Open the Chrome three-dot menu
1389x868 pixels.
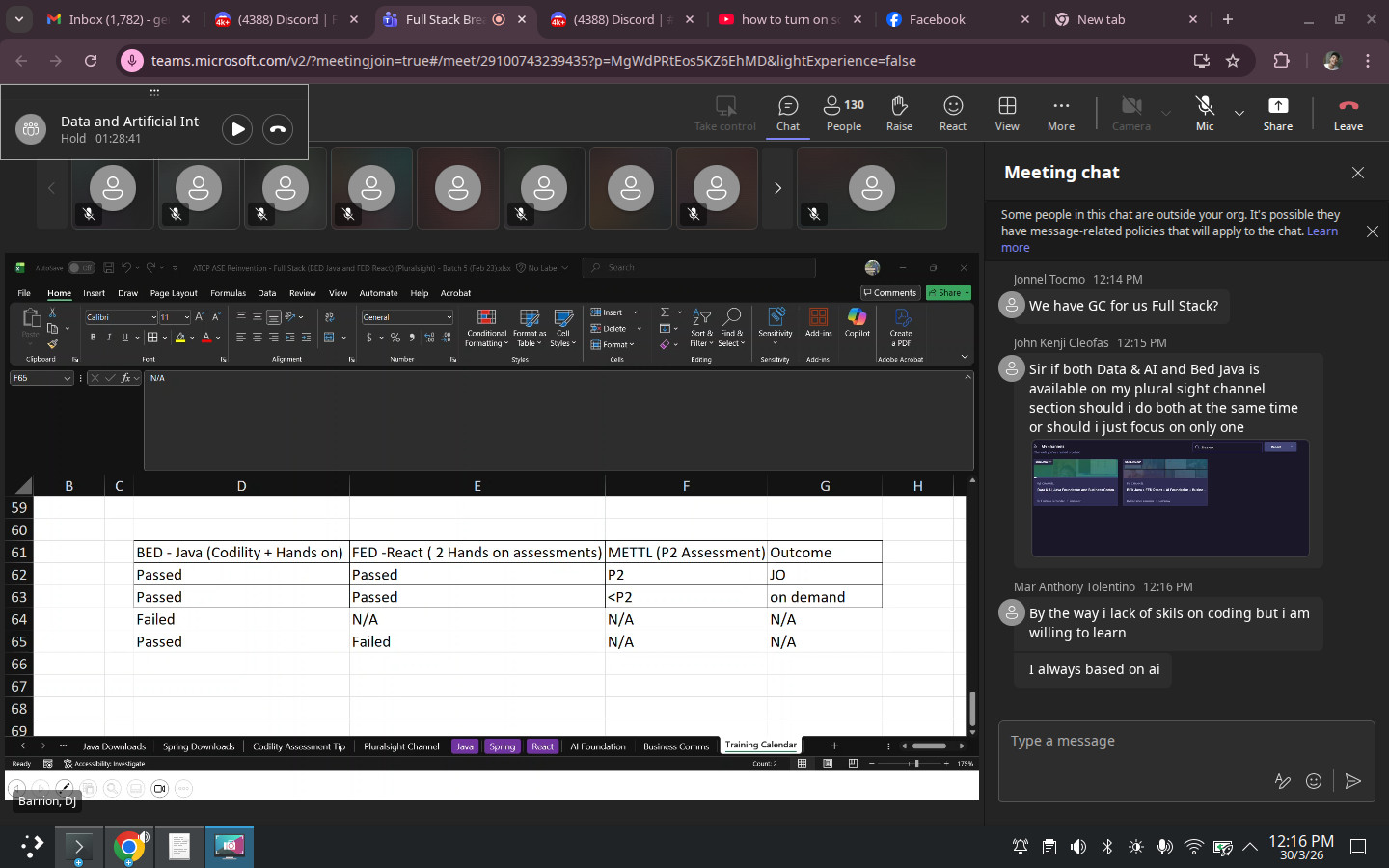click(x=1368, y=61)
